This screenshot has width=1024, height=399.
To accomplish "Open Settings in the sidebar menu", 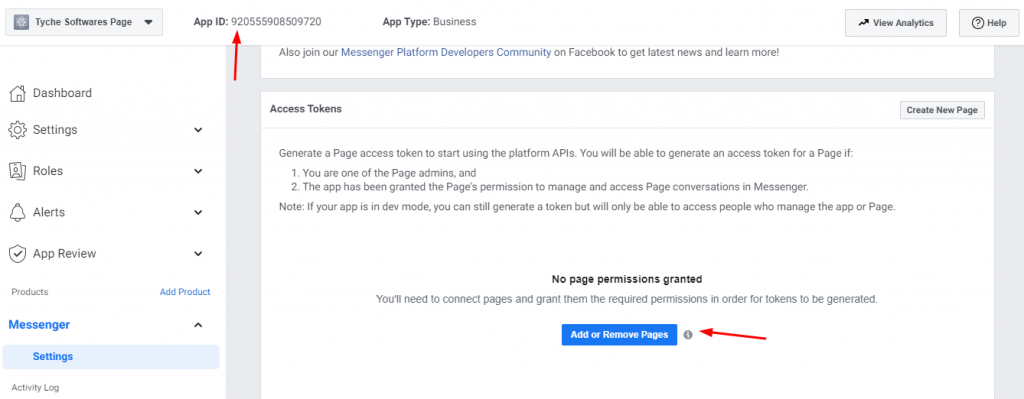I will (56, 129).
